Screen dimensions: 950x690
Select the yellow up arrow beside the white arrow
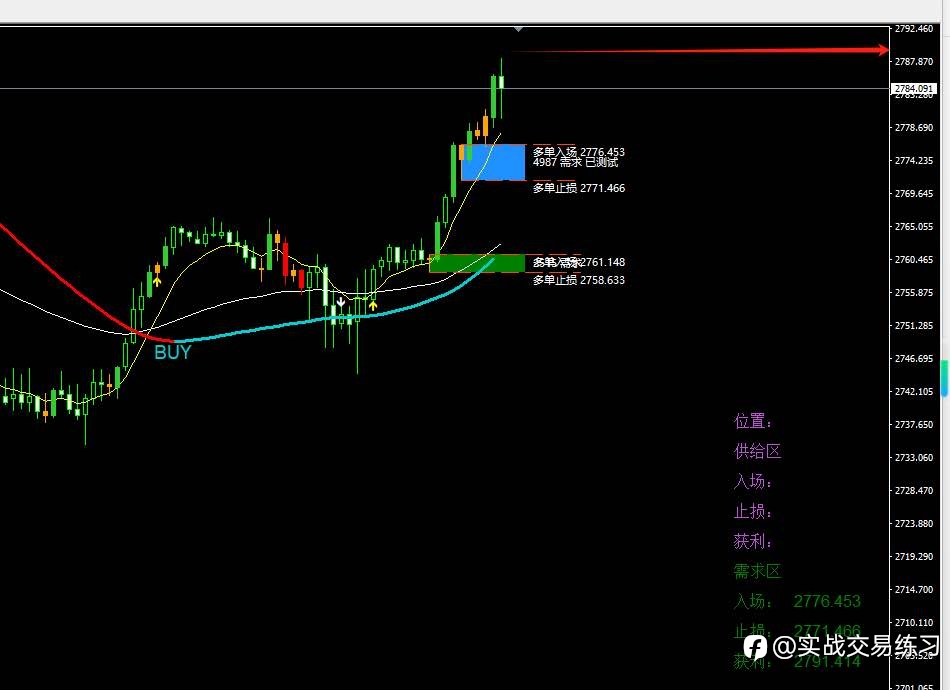tap(373, 305)
